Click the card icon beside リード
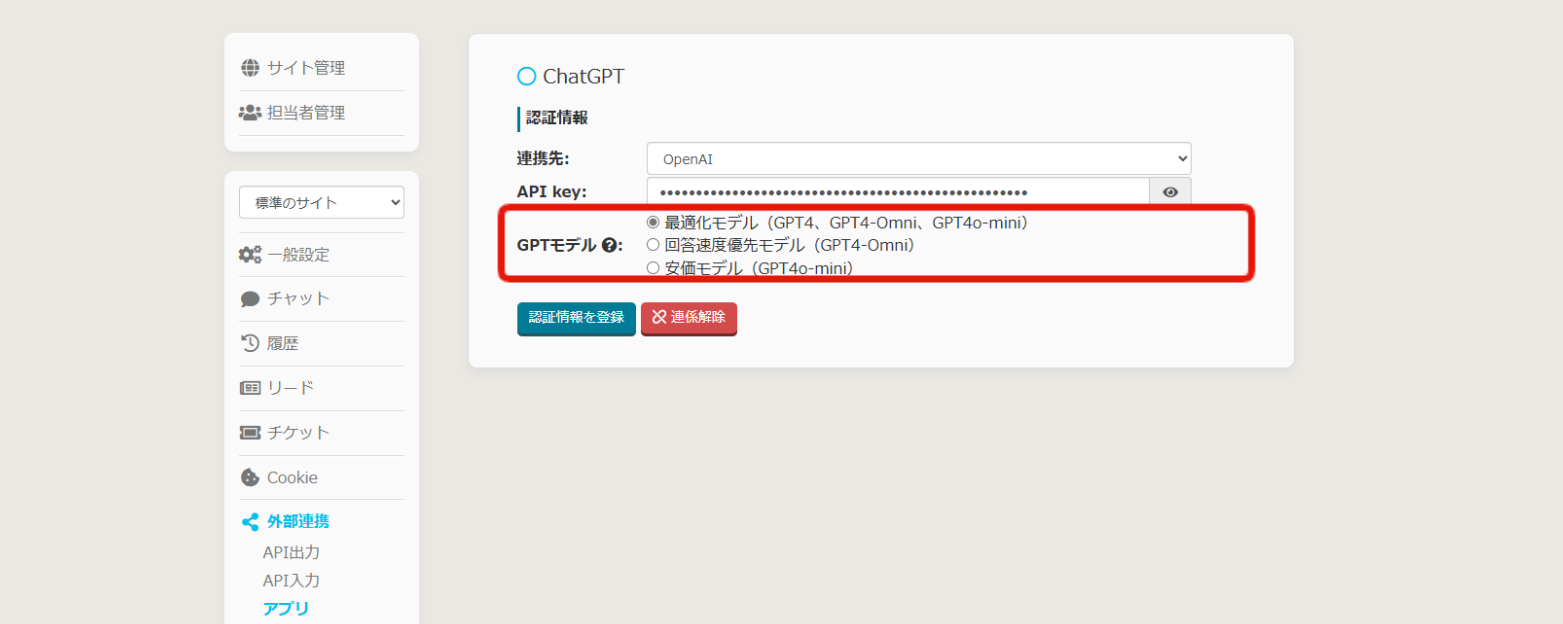The width and height of the screenshot is (1563, 624). pos(250,388)
